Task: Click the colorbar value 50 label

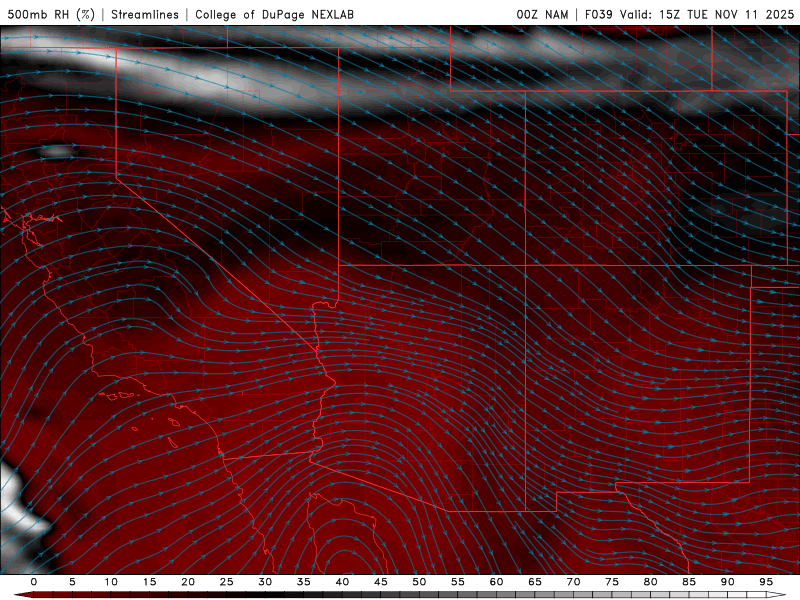Action: 419,582
